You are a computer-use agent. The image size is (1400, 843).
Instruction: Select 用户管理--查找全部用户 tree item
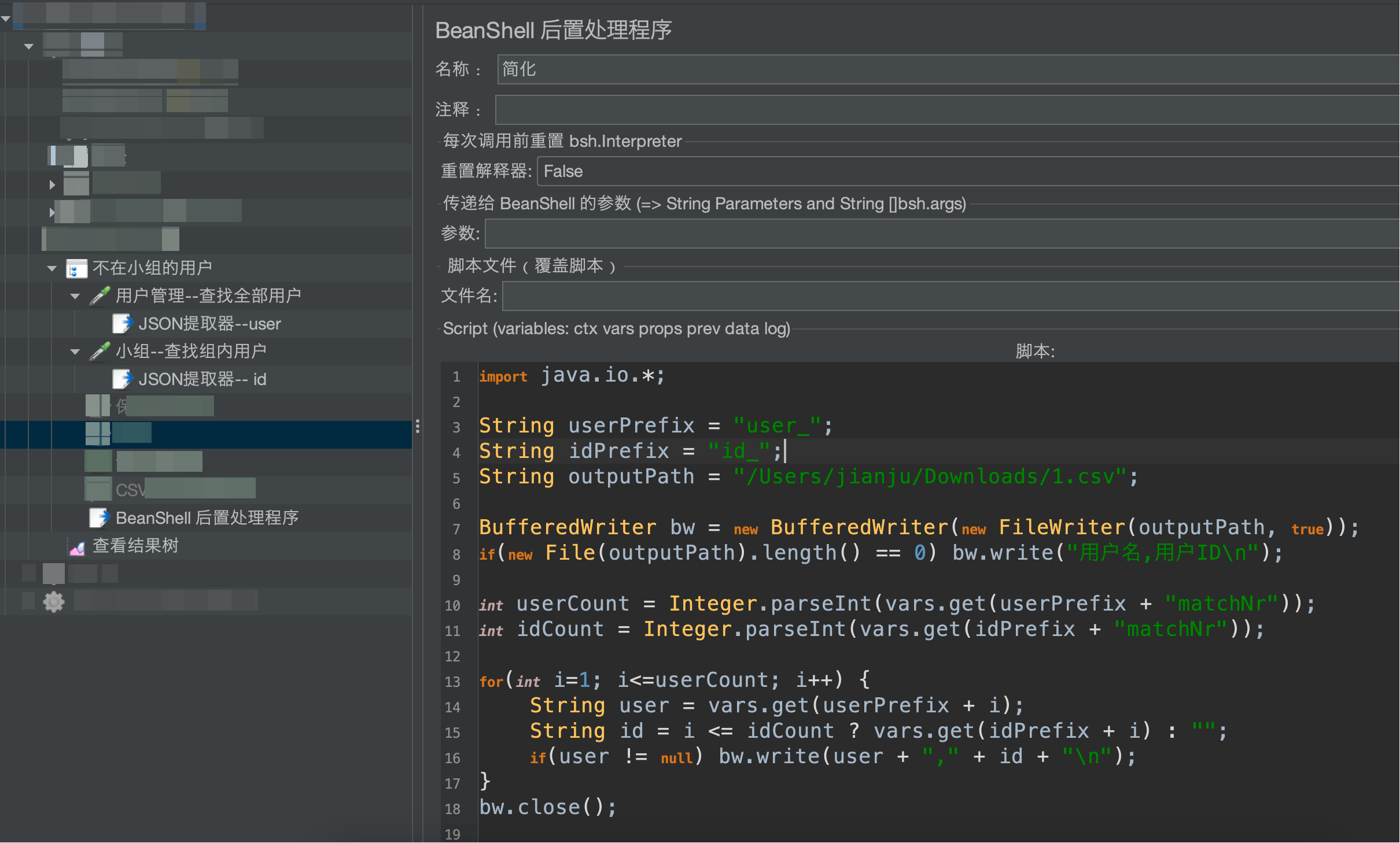coord(208,295)
